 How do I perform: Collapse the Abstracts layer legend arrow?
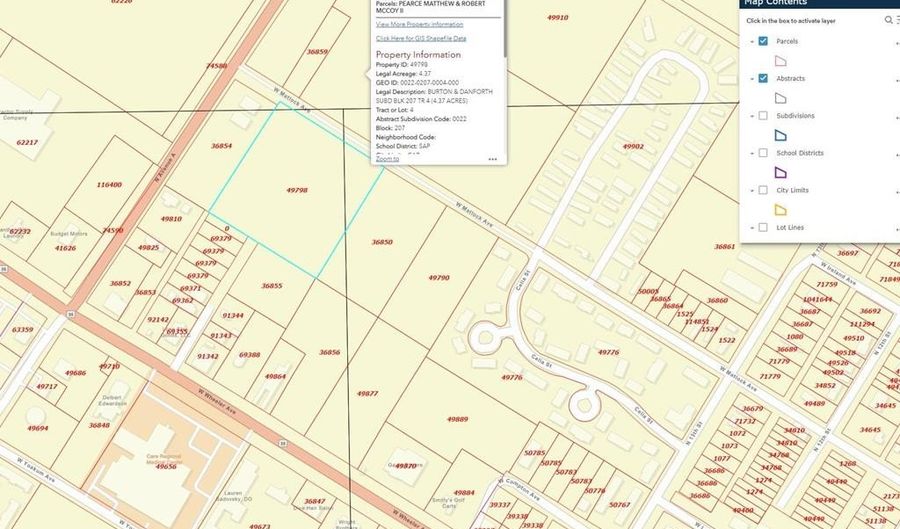pyautogui.click(x=751, y=78)
